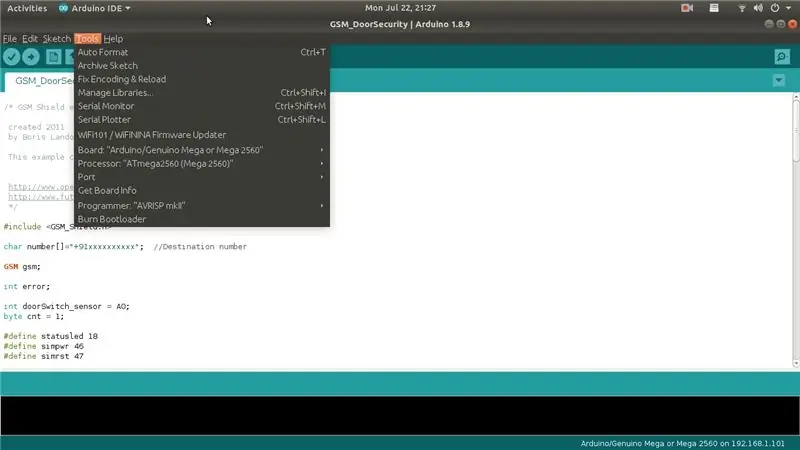The height and width of the screenshot is (450, 800).
Task: Click the Wi-Fi network icon in system tray
Action: (742, 8)
